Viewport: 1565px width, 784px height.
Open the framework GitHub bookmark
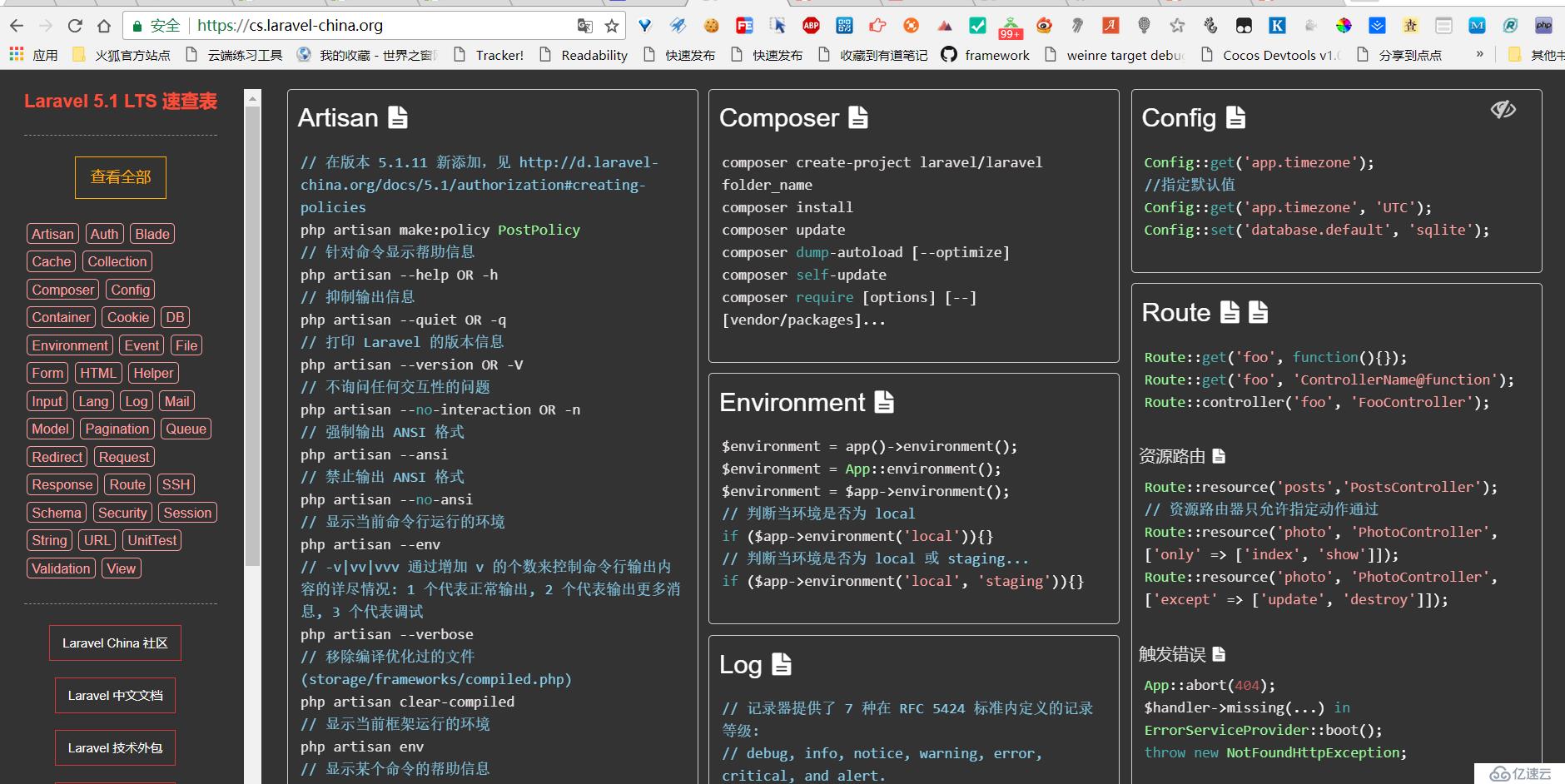point(986,55)
